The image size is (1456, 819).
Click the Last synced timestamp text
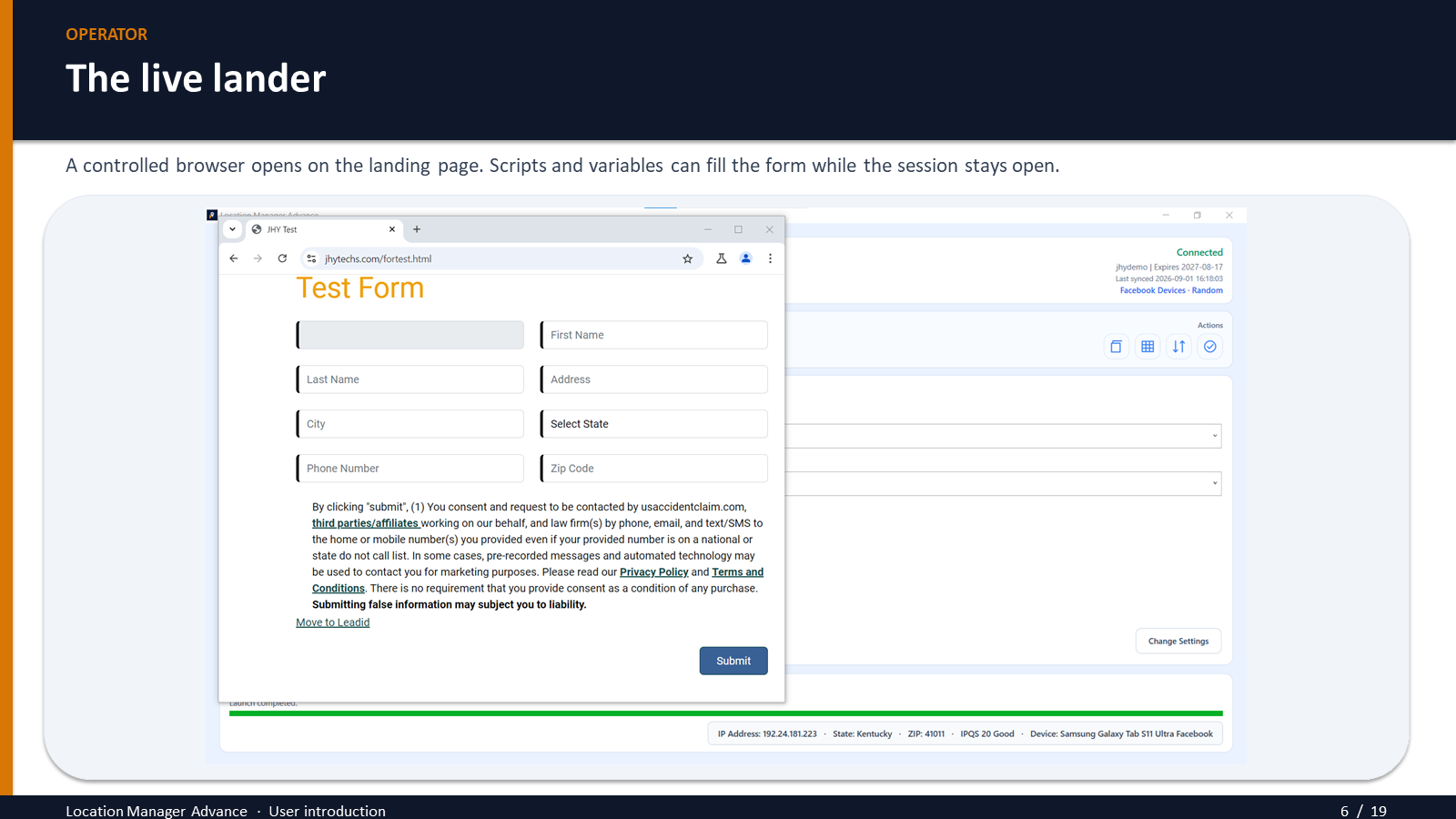(x=1169, y=279)
